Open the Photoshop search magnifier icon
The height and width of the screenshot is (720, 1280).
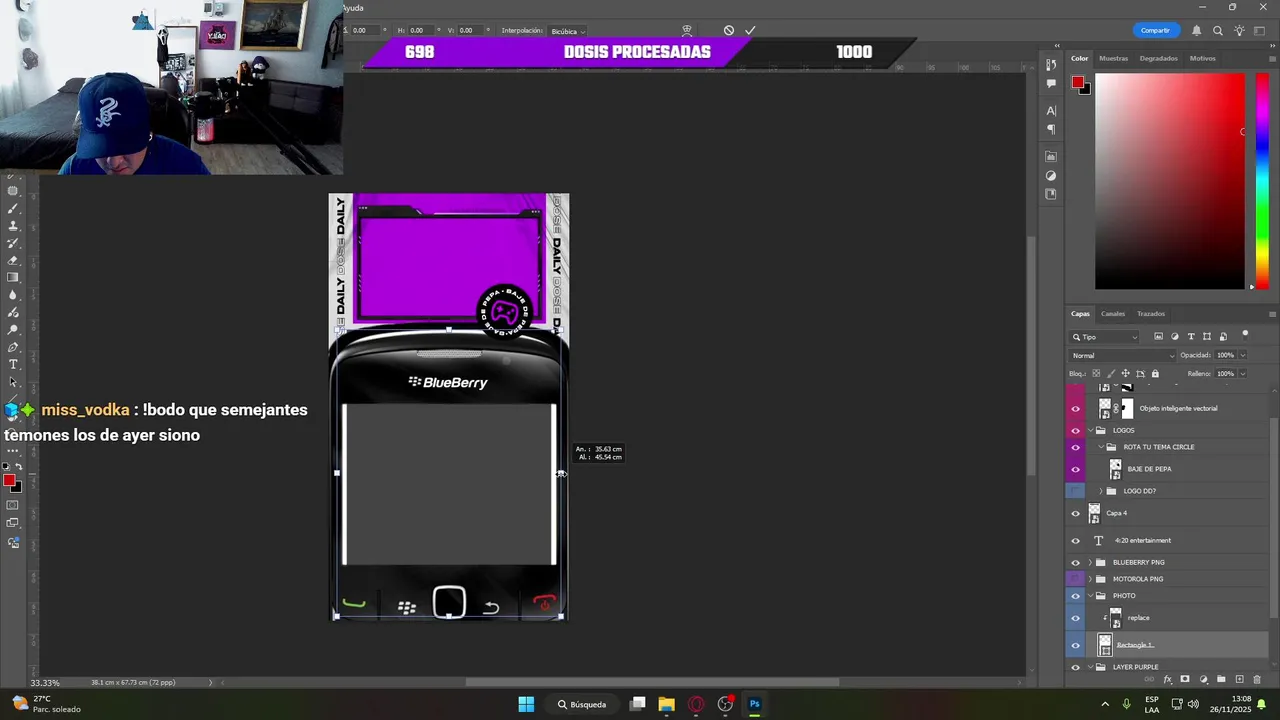tap(1217, 30)
